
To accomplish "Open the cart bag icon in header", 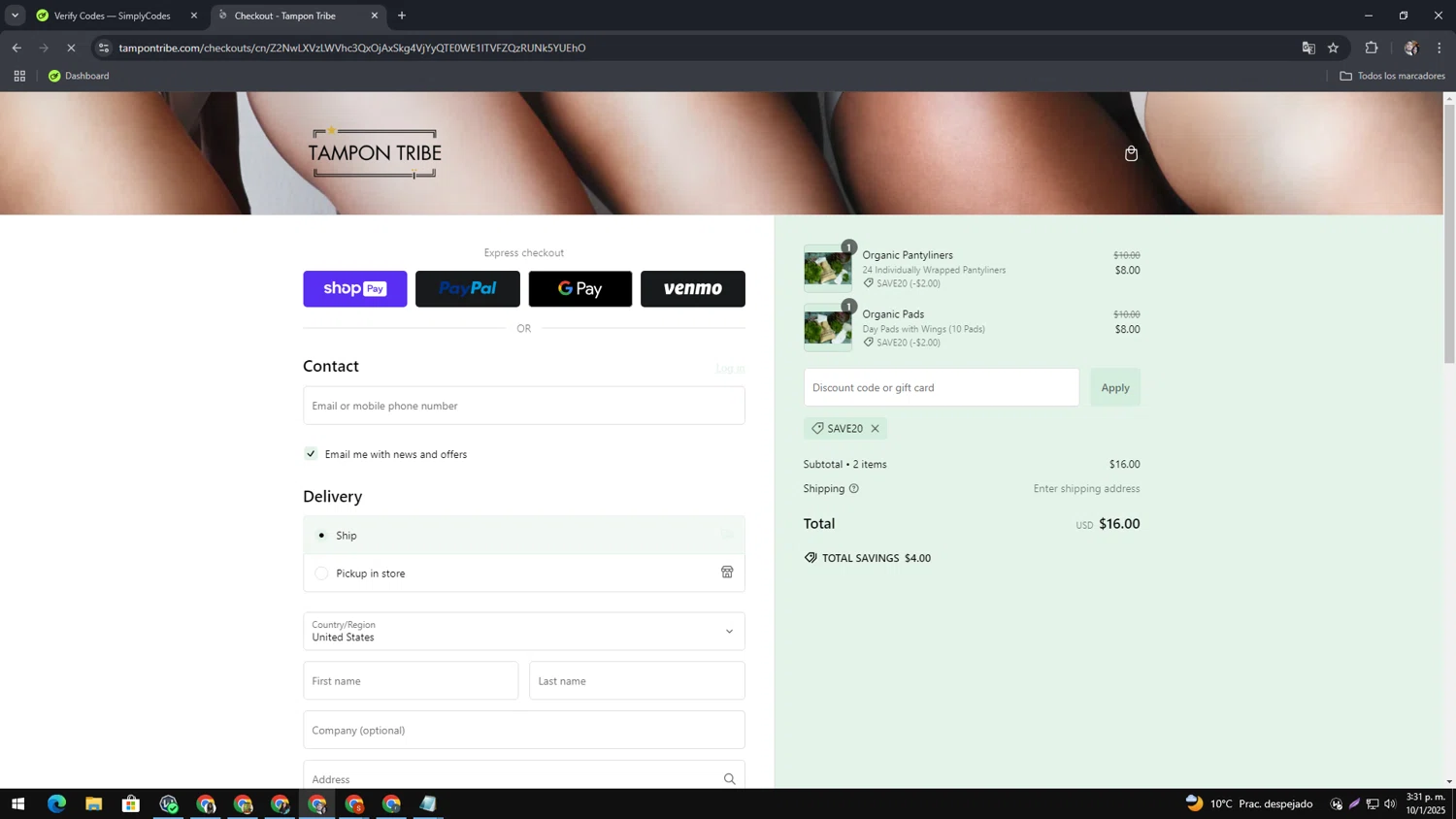I will click(x=1131, y=153).
